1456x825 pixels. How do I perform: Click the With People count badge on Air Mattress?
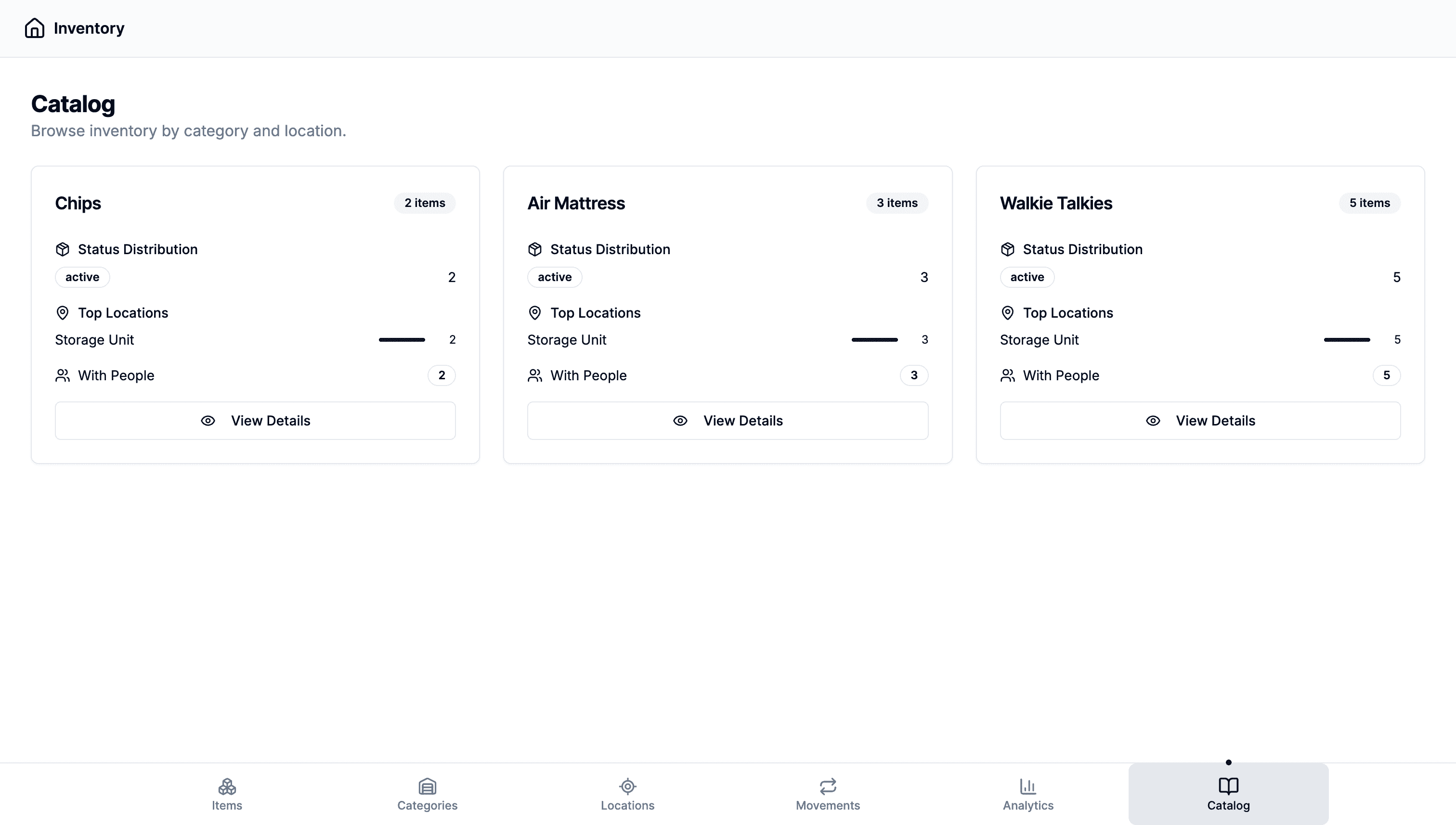tap(914, 375)
